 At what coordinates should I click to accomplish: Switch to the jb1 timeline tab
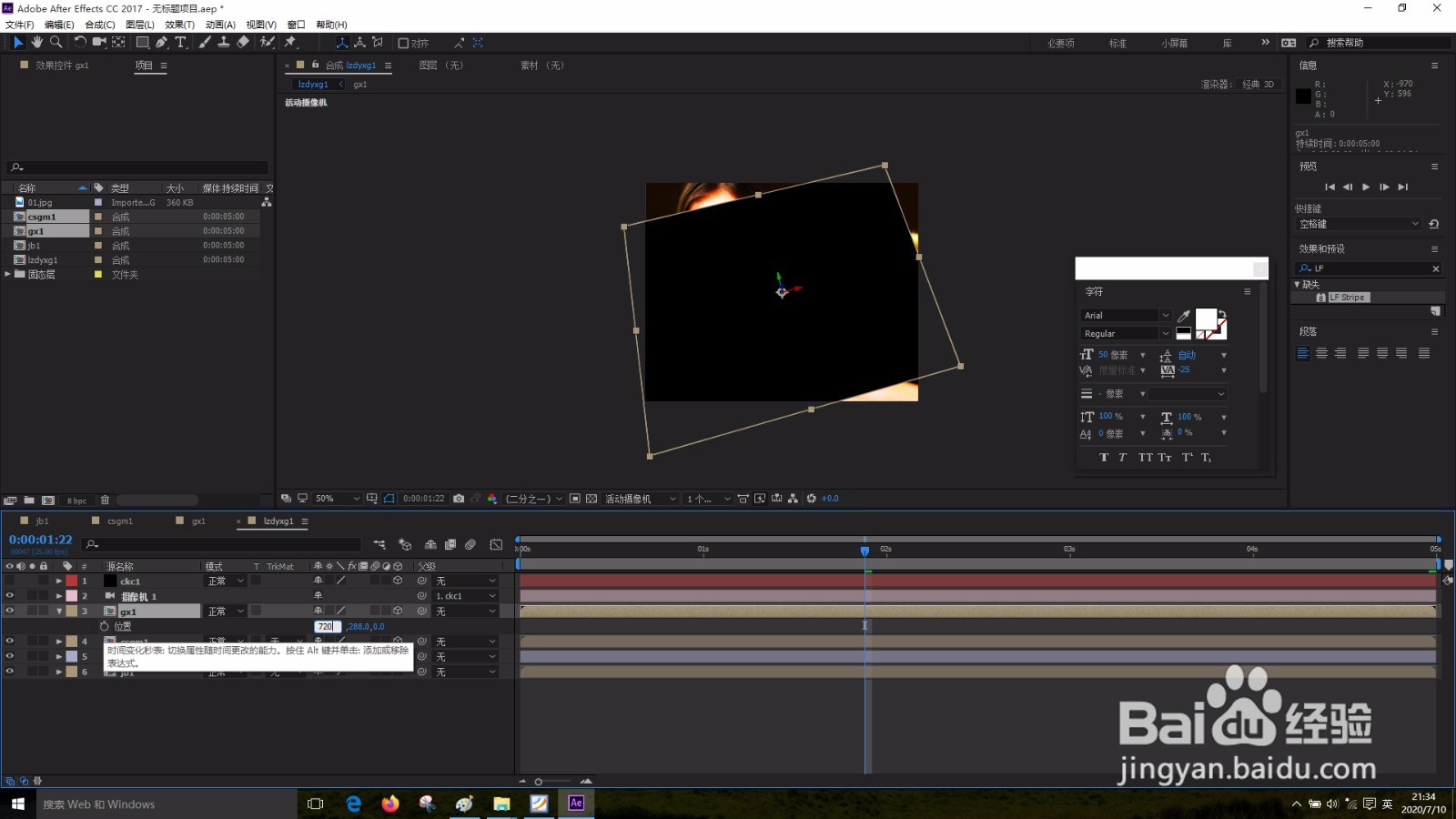(42, 521)
